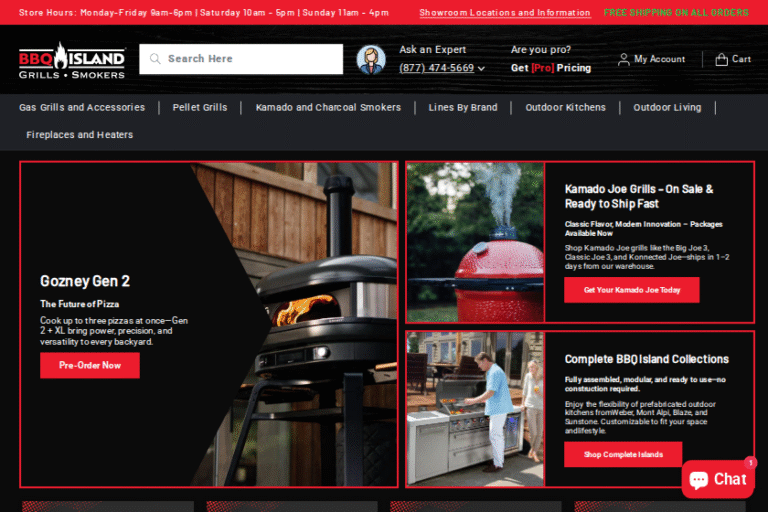
Task: Open My Account user icon
Action: pyautogui.click(x=624, y=59)
